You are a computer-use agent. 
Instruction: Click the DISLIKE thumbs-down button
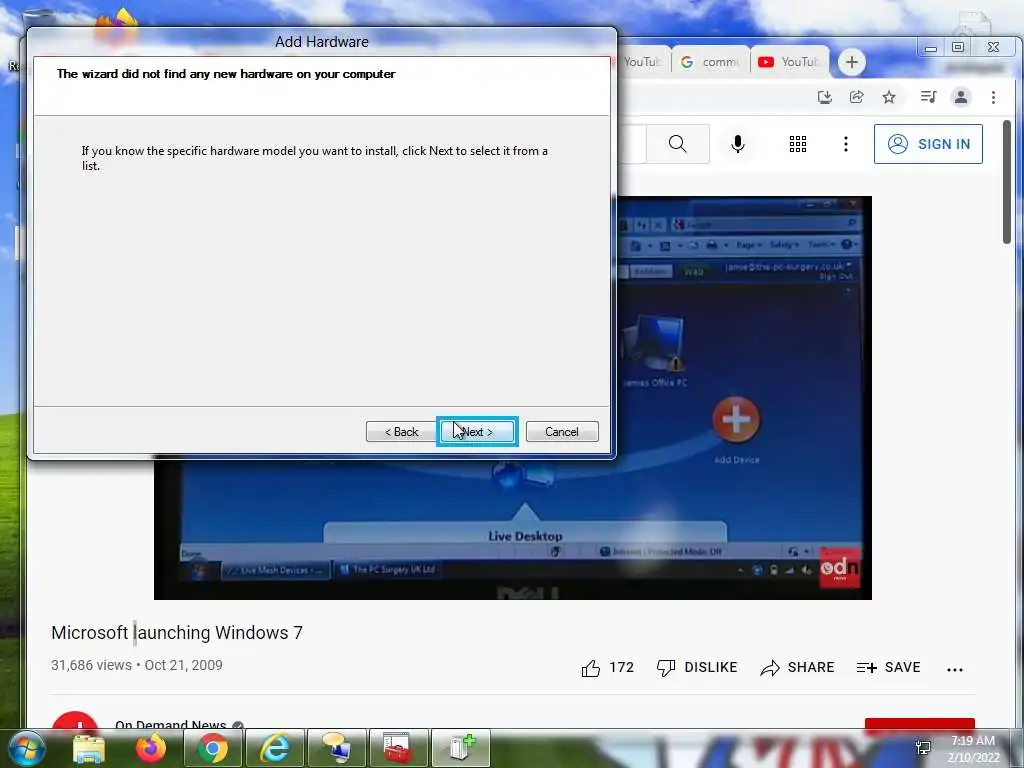click(697, 667)
